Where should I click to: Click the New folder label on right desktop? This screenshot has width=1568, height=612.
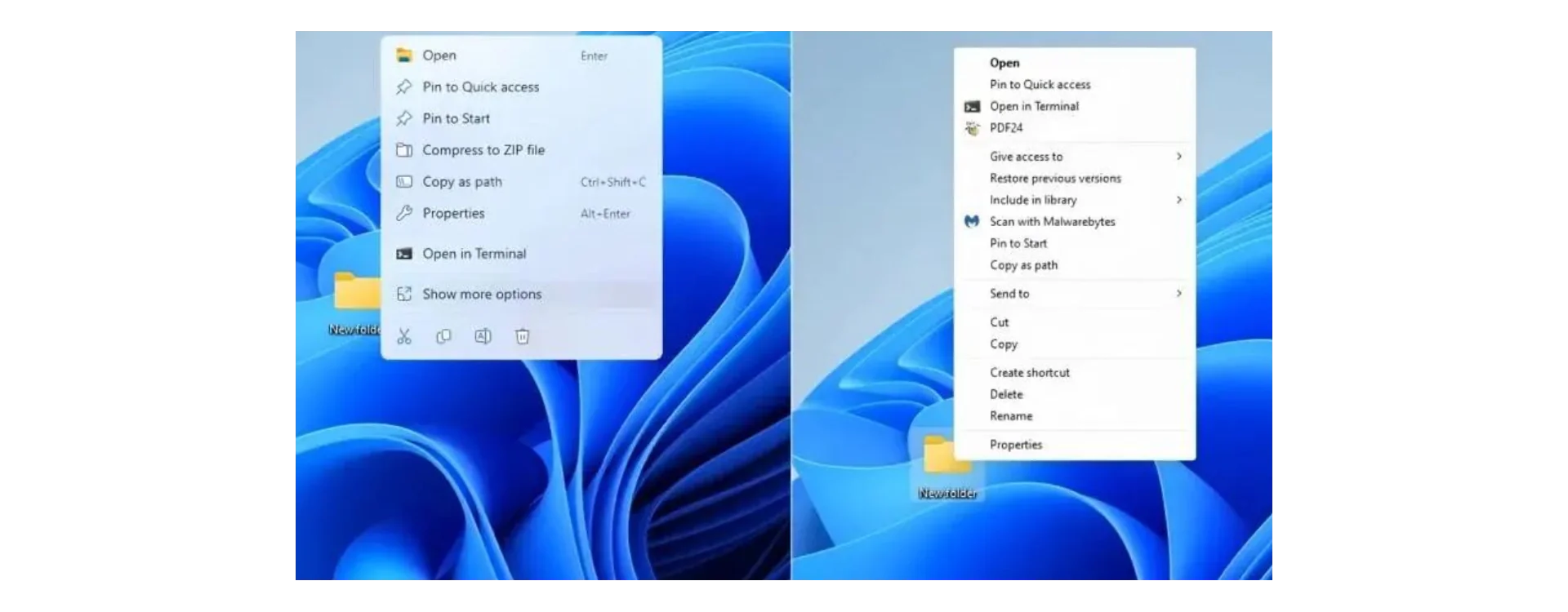click(947, 494)
